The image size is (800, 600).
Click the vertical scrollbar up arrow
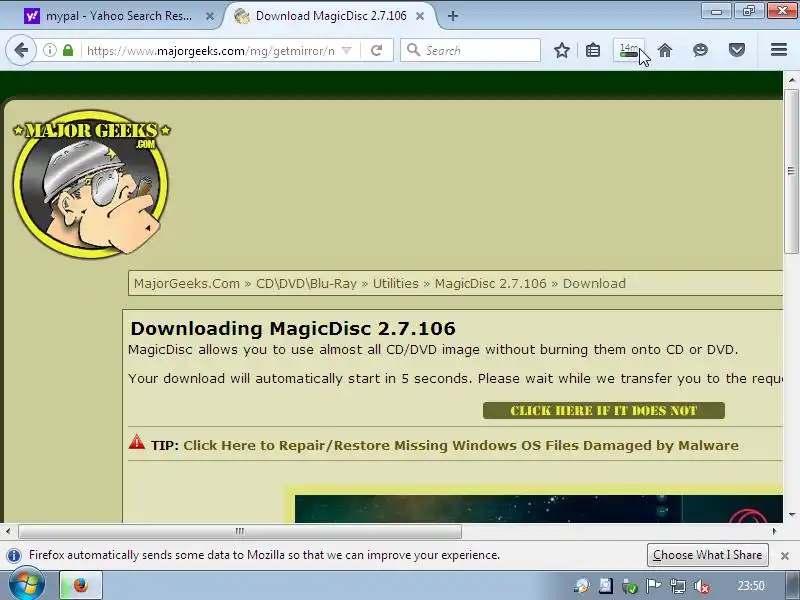point(791,80)
